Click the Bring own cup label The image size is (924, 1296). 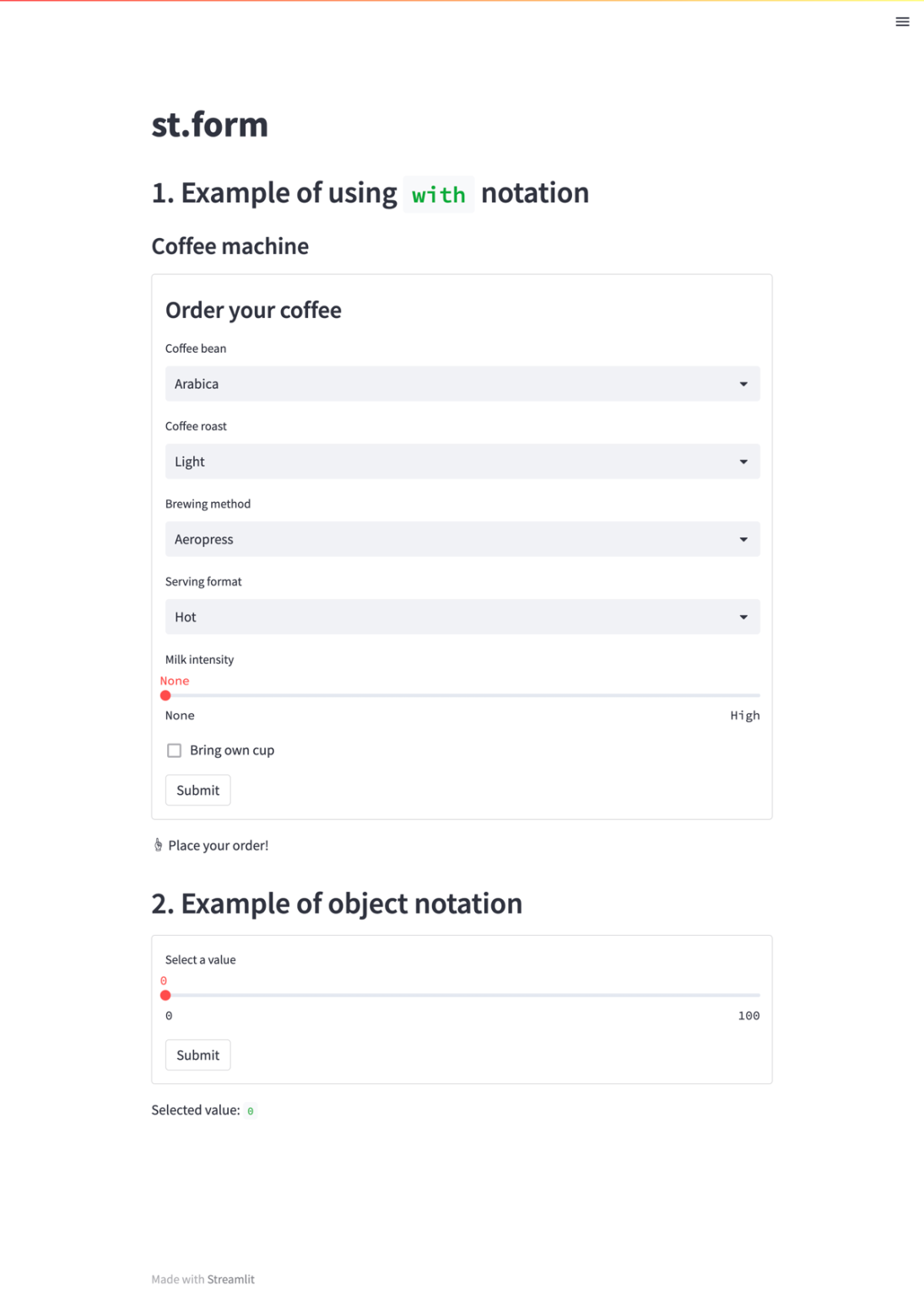coord(232,750)
